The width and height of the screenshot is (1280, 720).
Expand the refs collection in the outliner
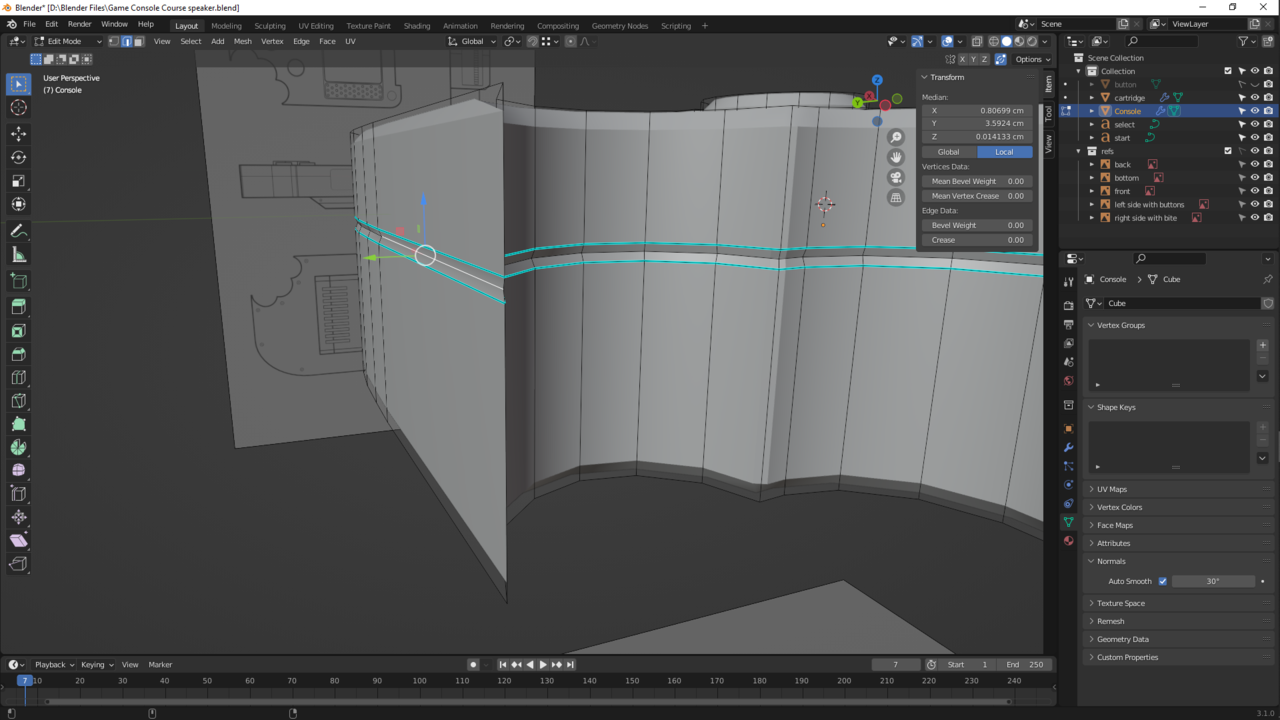click(x=1078, y=150)
